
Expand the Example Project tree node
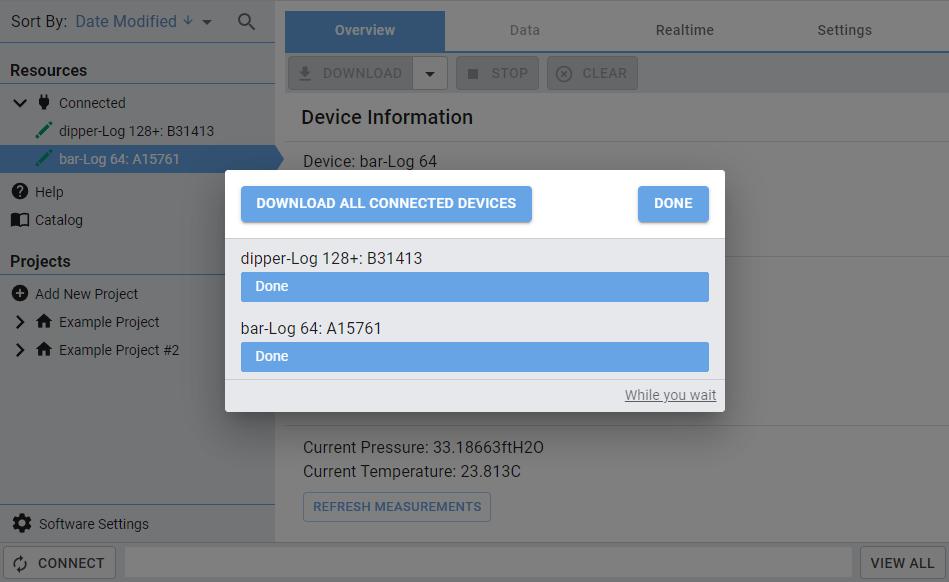[20, 322]
